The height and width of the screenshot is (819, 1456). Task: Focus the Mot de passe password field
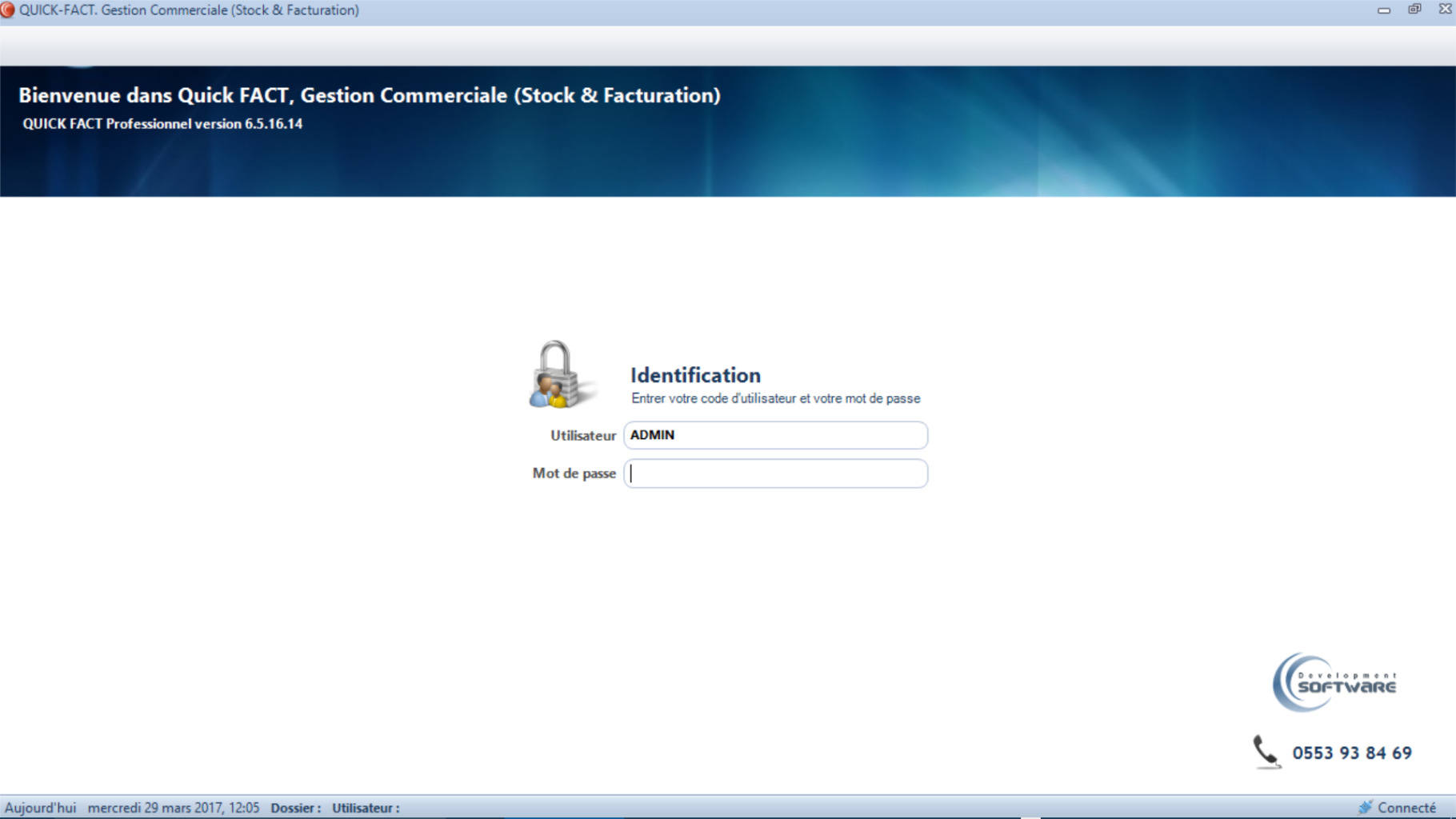pyautogui.click(x=775, y=473)
